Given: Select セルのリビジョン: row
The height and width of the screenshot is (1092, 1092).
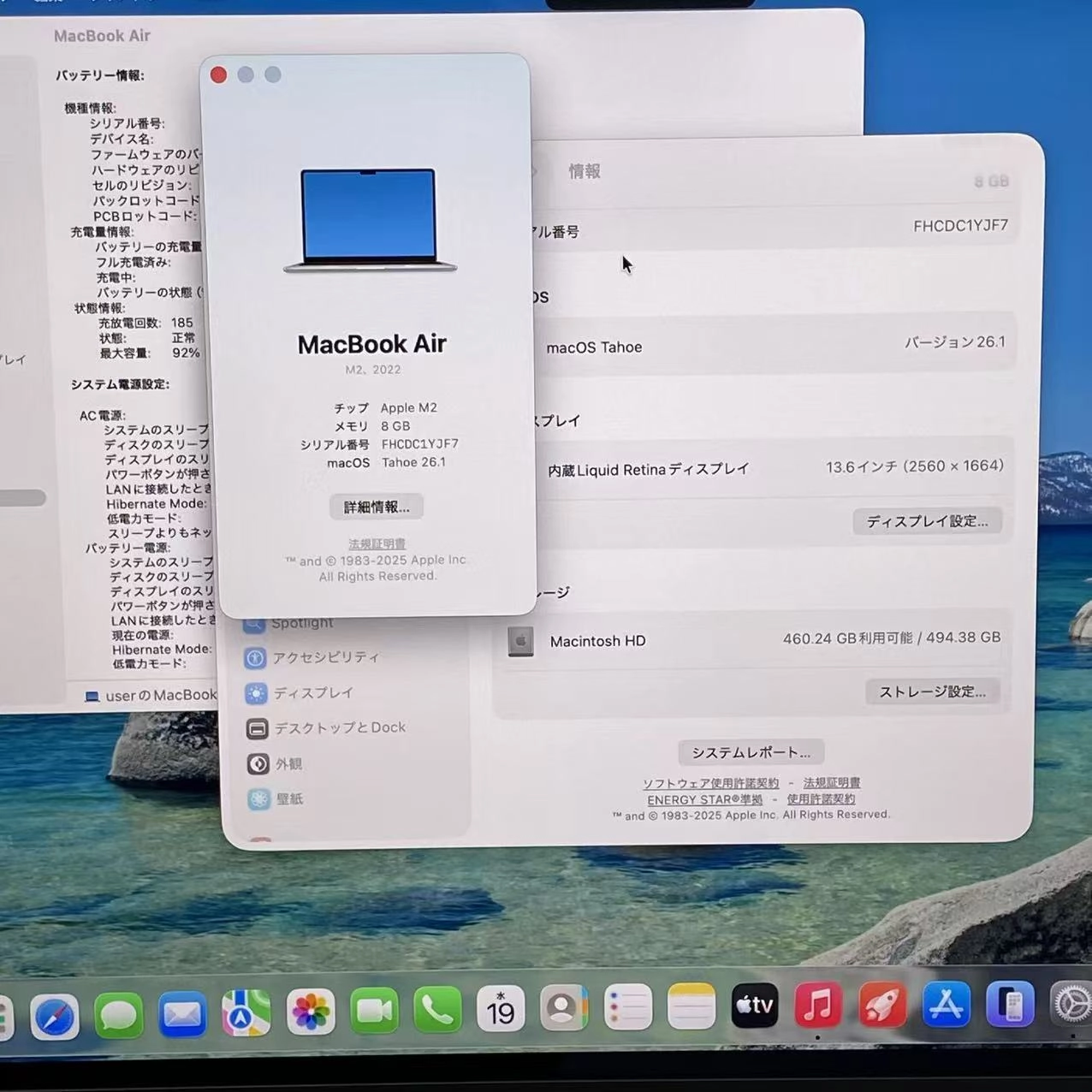Looking at the screenshot, I should point(142,185).
